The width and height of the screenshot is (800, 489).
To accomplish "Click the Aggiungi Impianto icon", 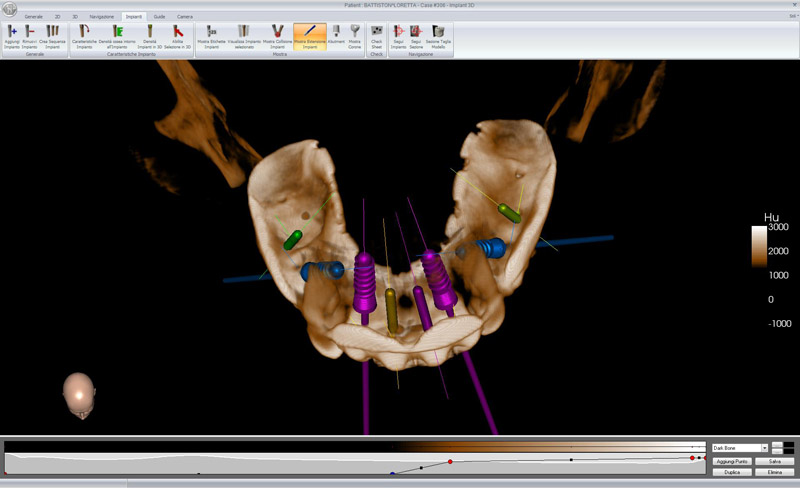I will [x=12, y=36].
